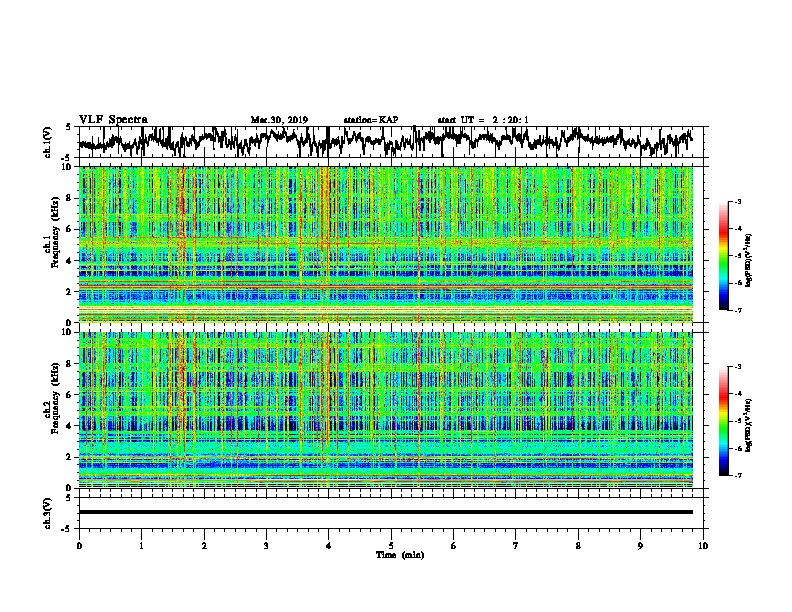Click time axis tick label "9"

coord(640,546)
